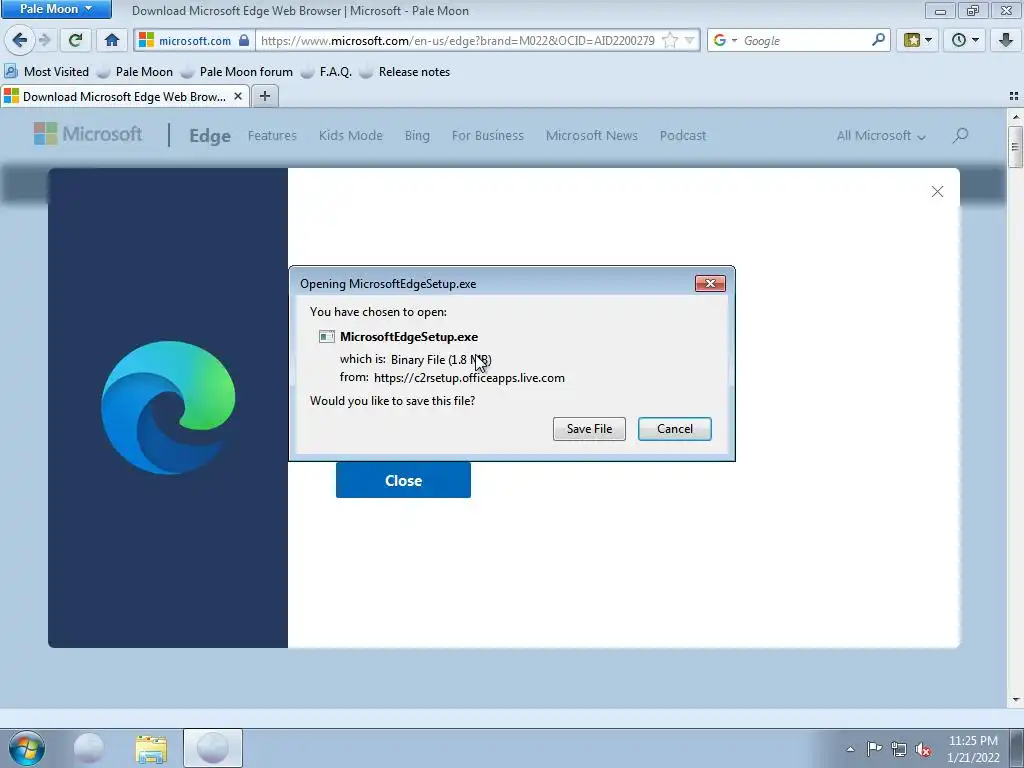Click the Features nav item
Image resolution: width=1024 pixels, height=768 pixels.
pos(272,135)
